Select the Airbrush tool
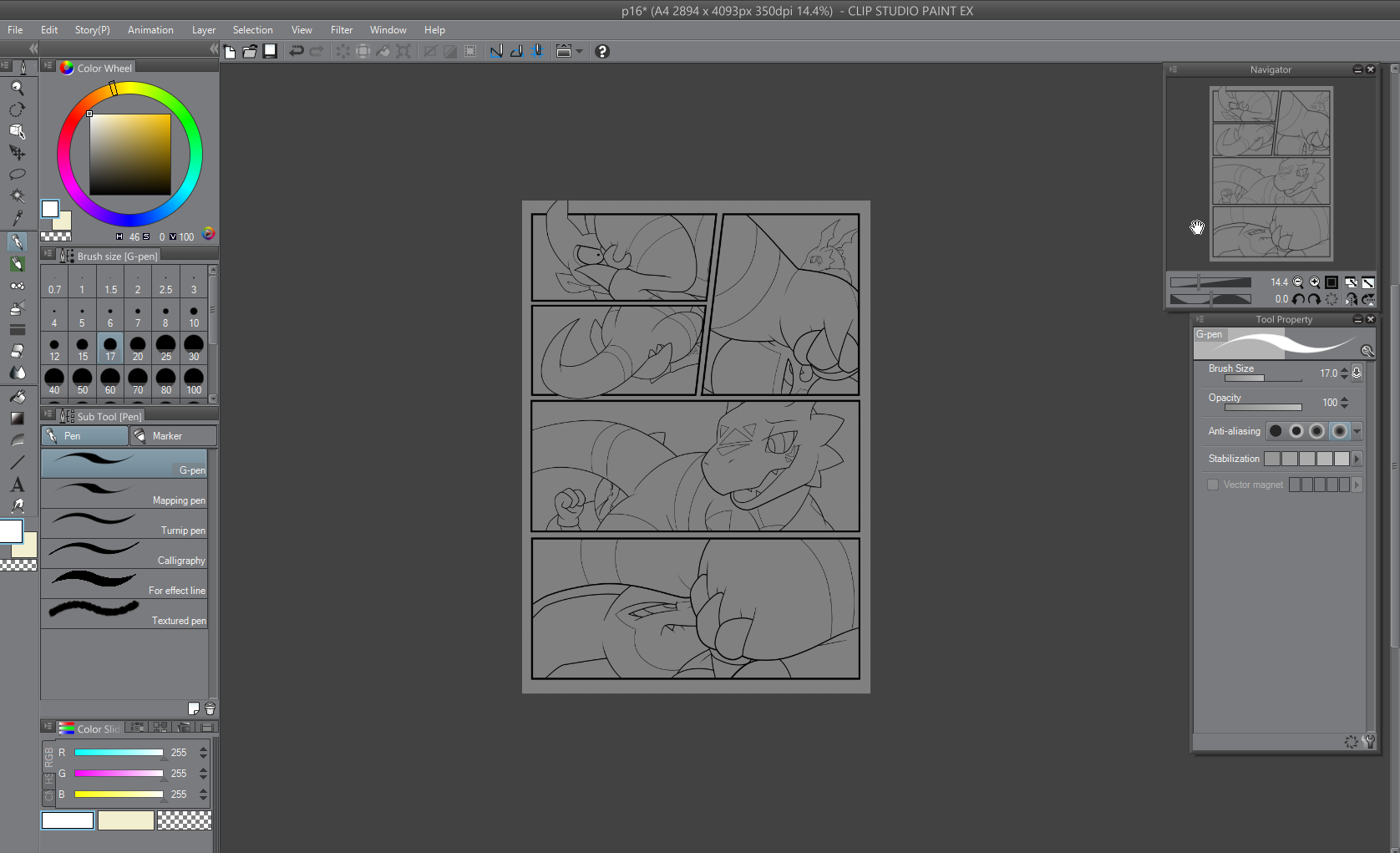This screenshot has width=1400, height=853. point(17,308)
